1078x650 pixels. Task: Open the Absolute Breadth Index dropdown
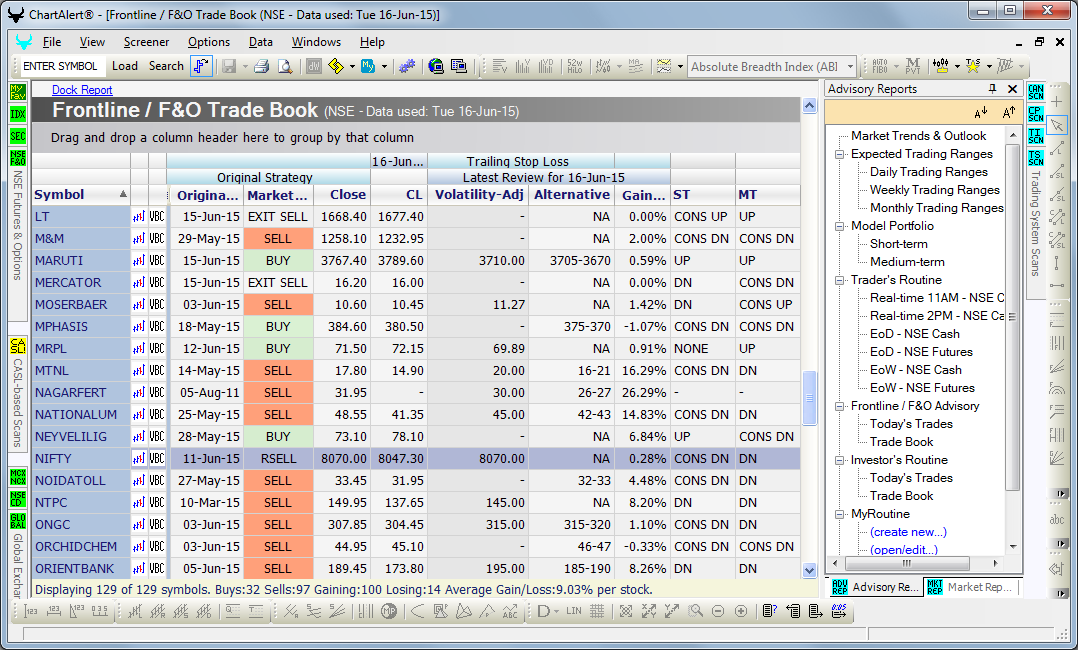850,67
